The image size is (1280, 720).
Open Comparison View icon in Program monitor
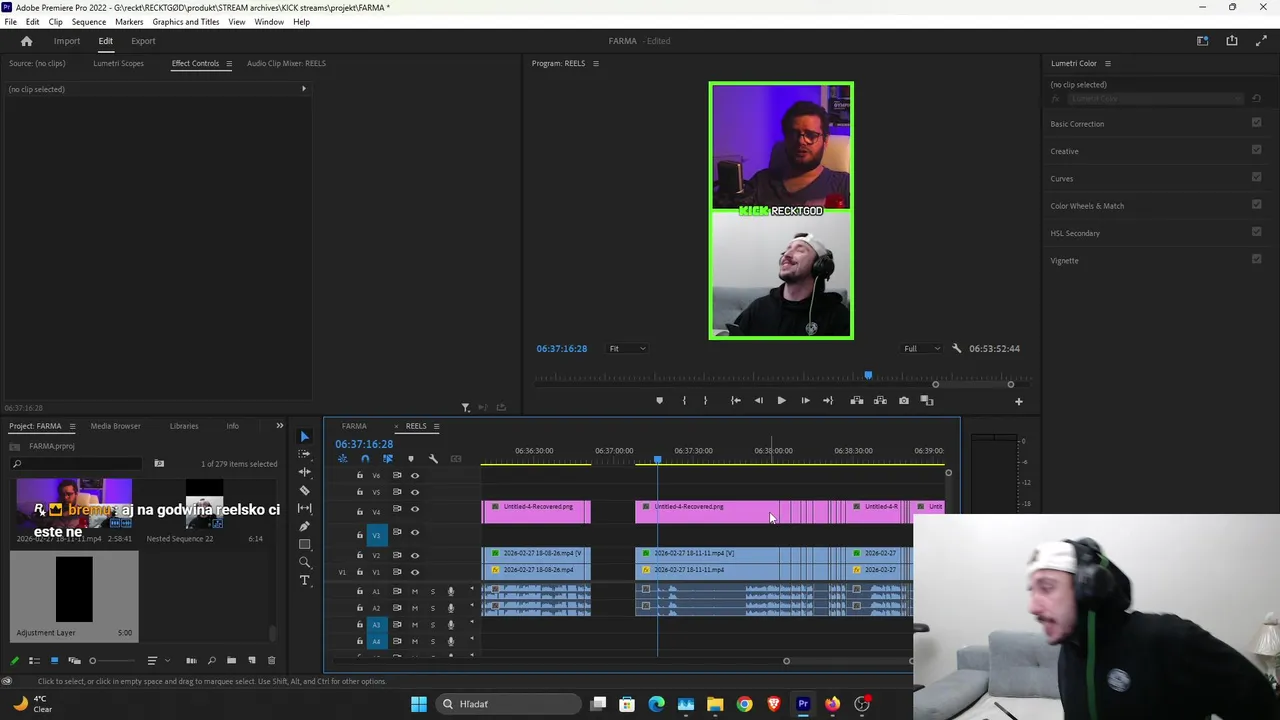click(x=927, y=401)
